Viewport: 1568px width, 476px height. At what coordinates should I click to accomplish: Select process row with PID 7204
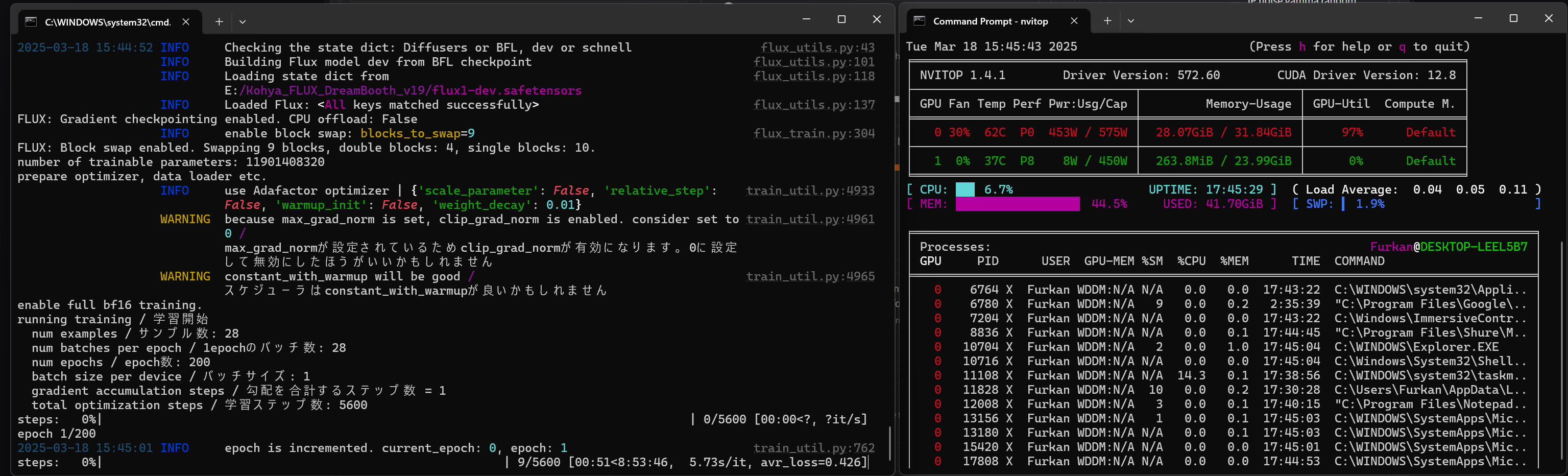(x=1223, y=318)
